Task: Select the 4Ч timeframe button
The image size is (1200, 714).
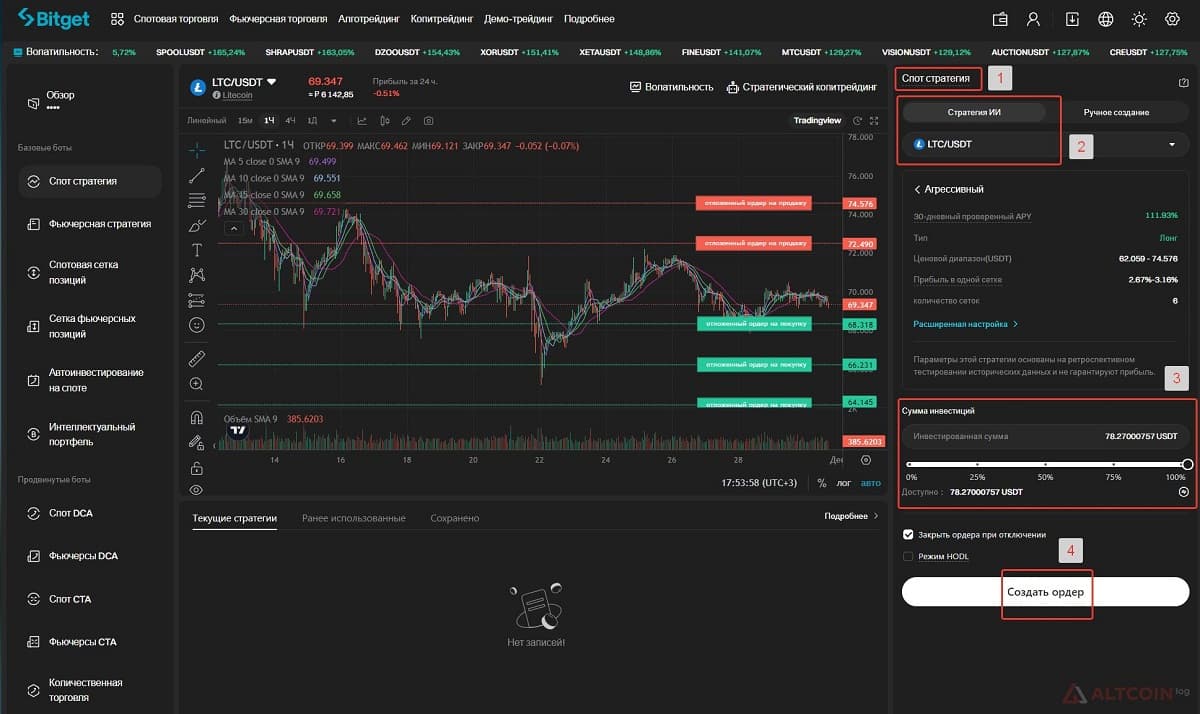Action: point(290,121)
